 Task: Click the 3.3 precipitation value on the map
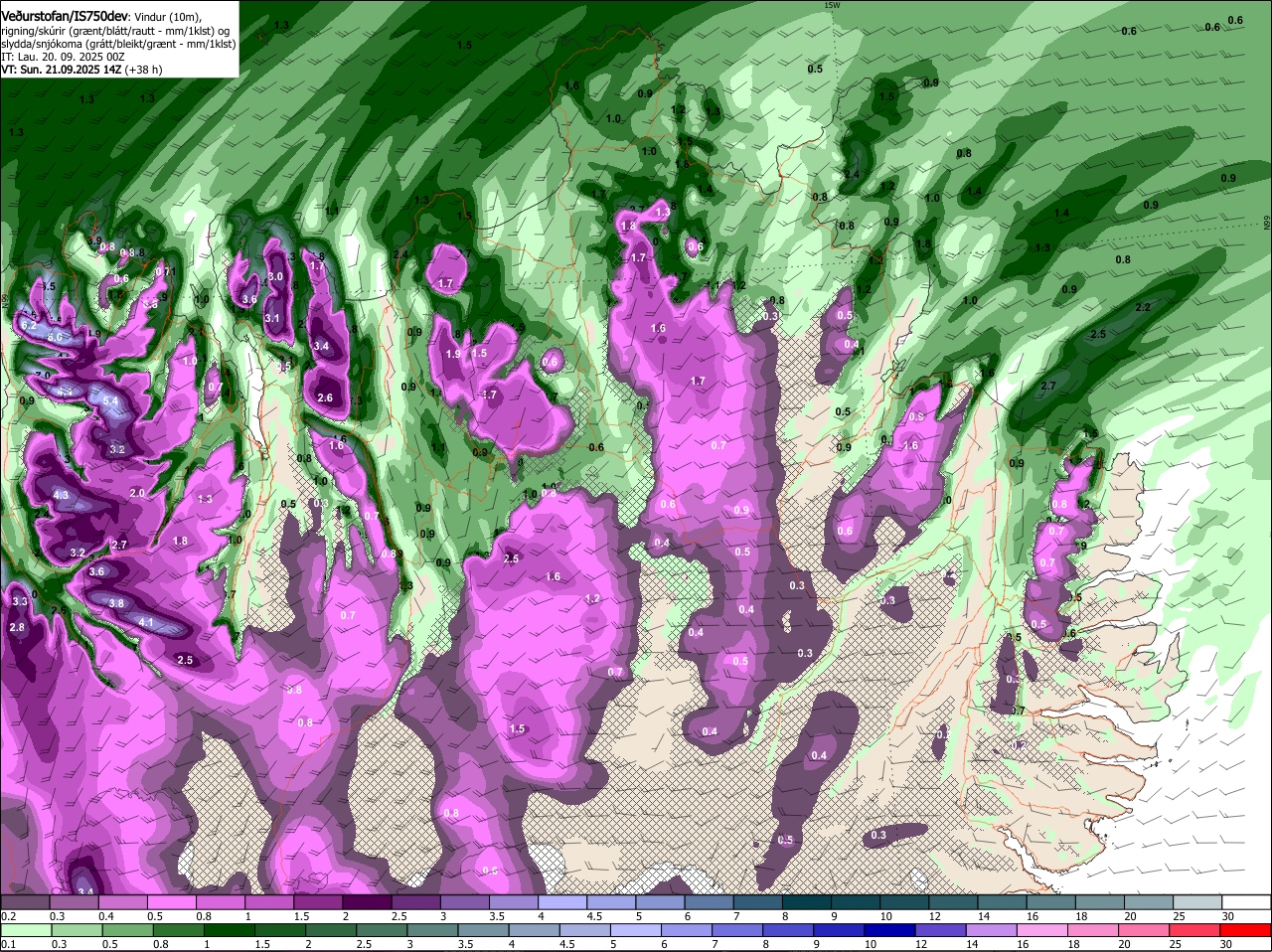20,601
